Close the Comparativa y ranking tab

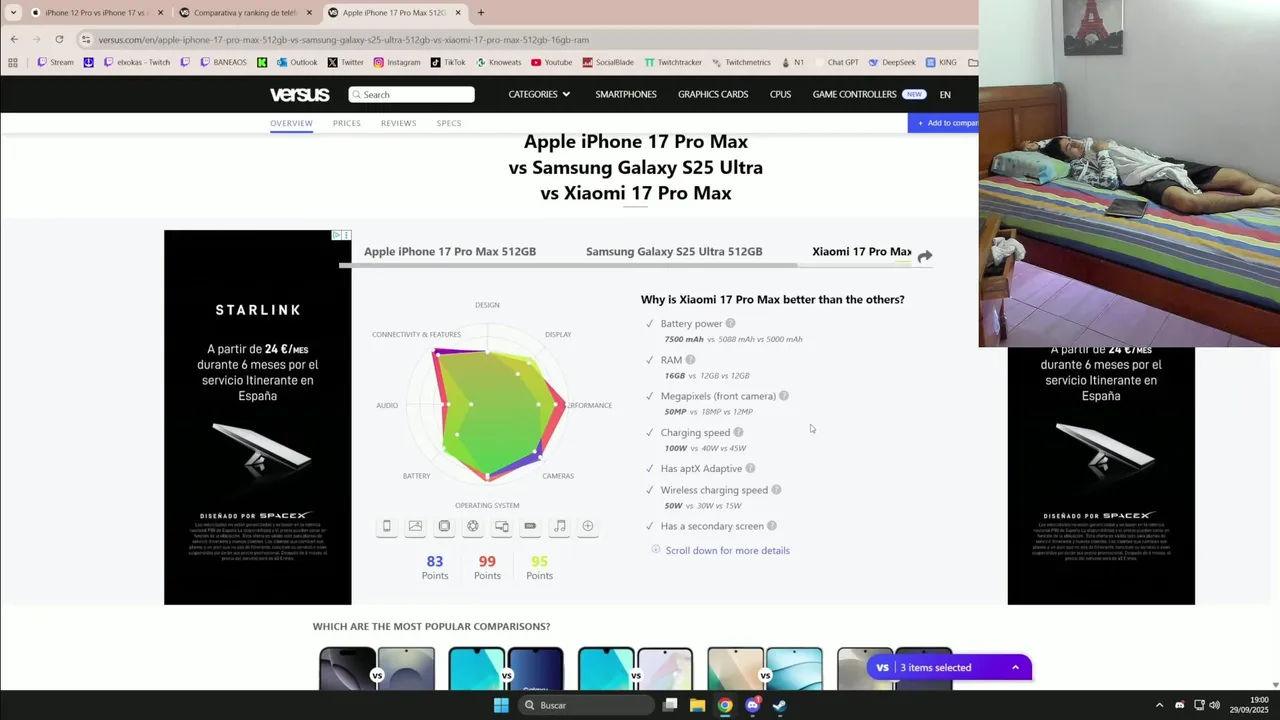(308, 13)
